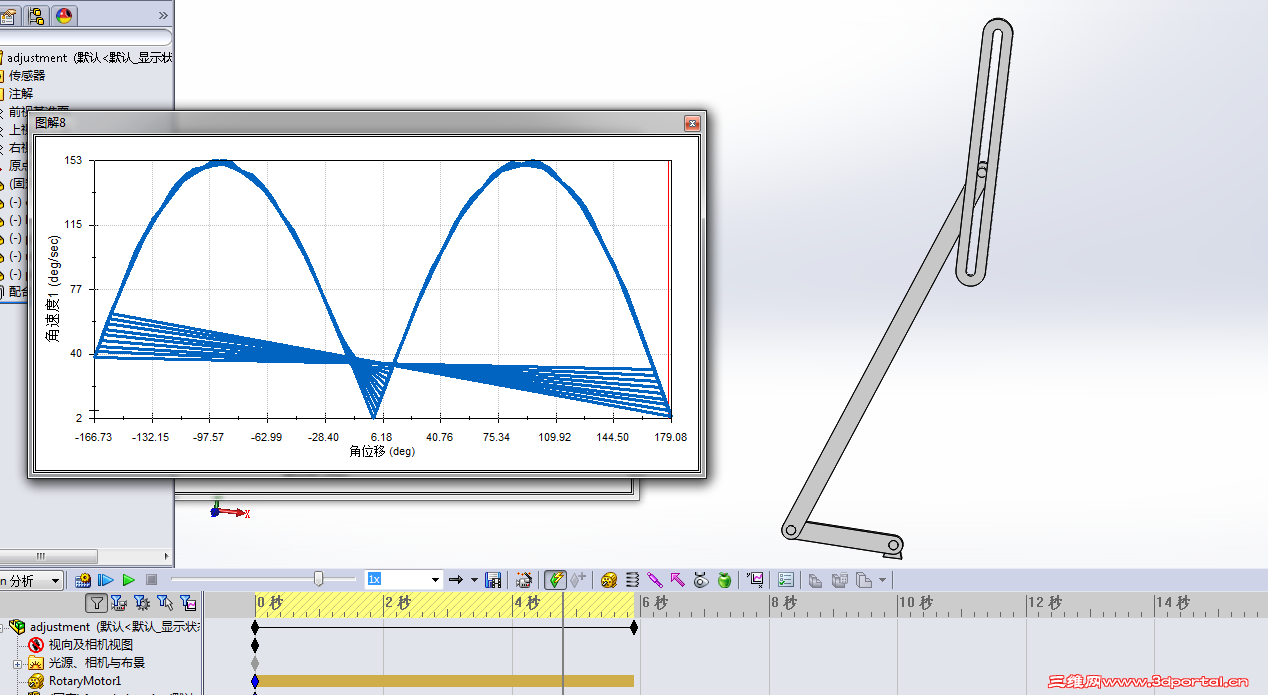Switch to the PropertyManager tab

10,15
